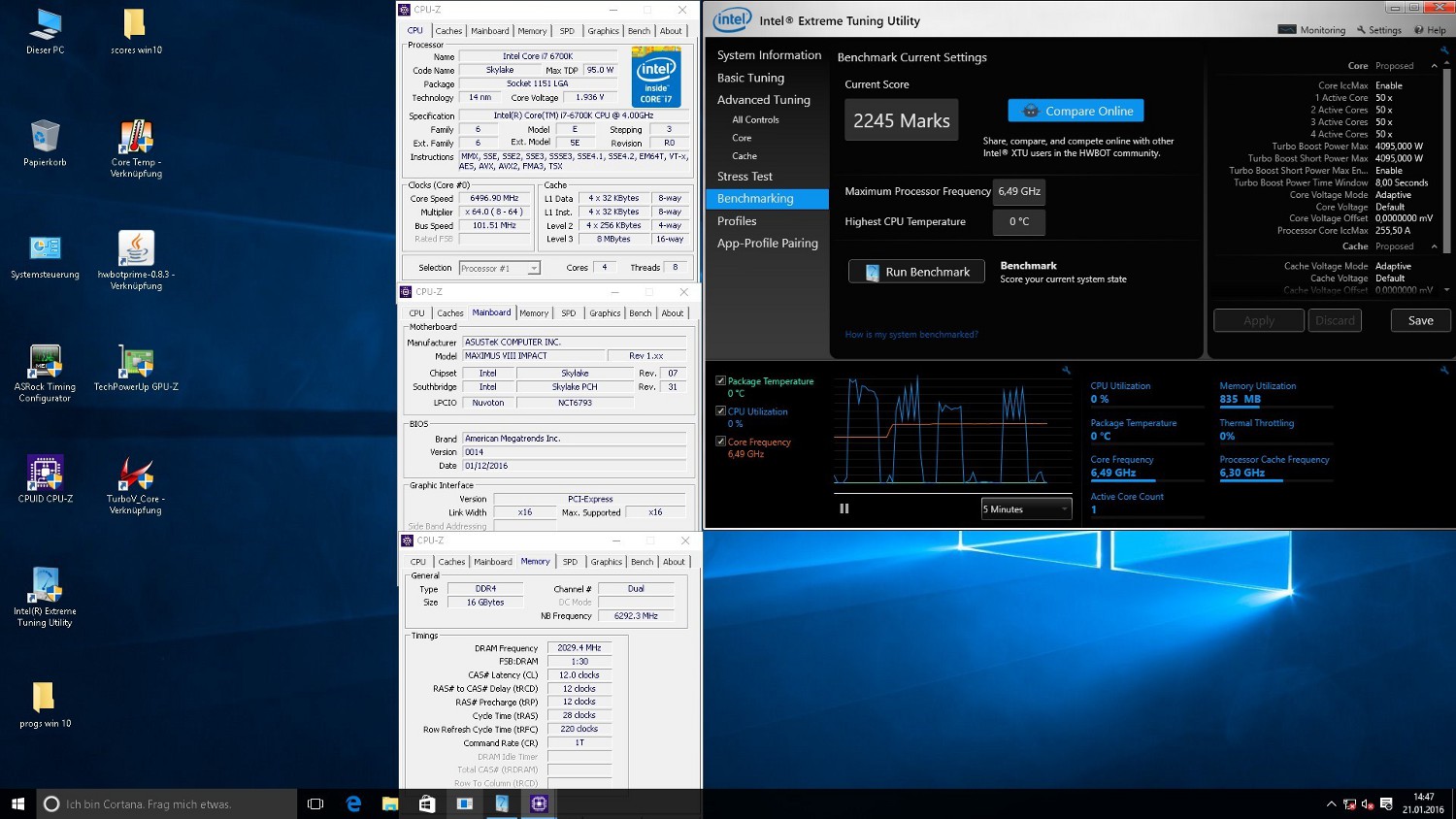This screenshot has height=819, width=1456.
Task: Open XTU Settings wrench
Action: point(1379,30)
